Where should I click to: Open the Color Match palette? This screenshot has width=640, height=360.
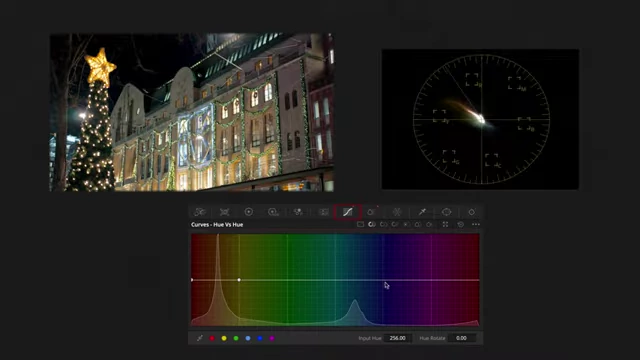pos(224,212)
